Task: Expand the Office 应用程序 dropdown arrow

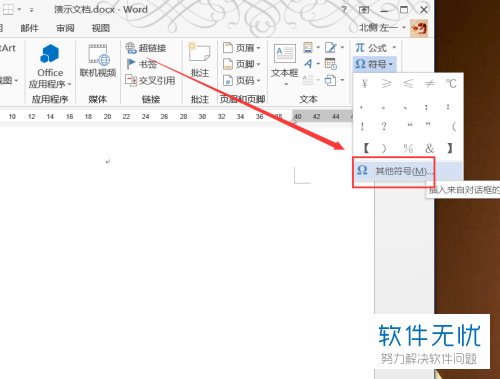Action: coord(69,84)
